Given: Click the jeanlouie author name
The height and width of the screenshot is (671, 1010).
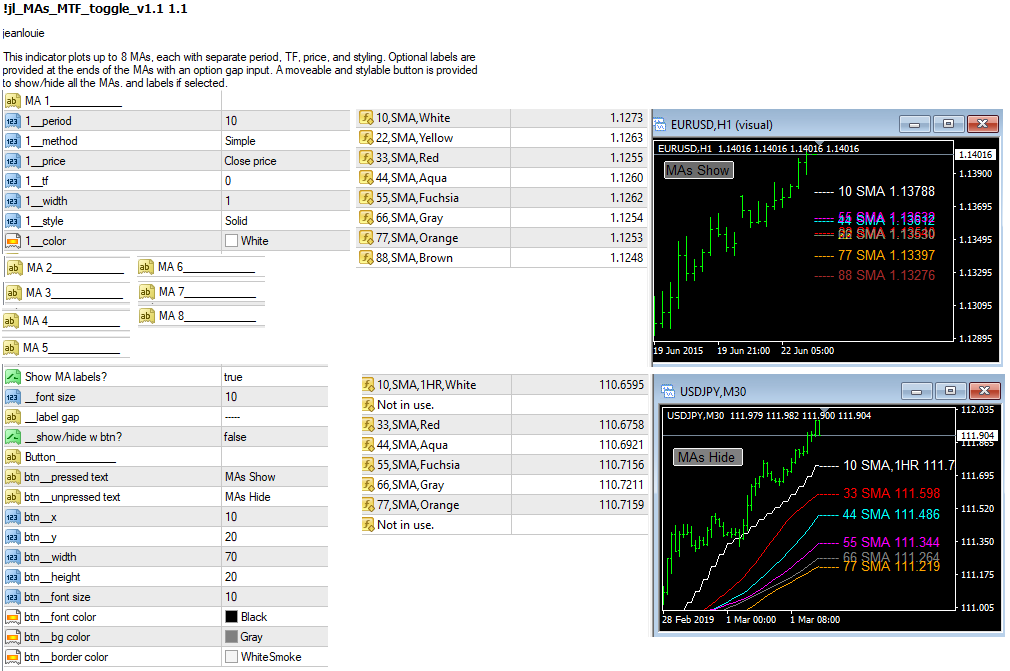Looking at the screenshot, I should point(23,33).
